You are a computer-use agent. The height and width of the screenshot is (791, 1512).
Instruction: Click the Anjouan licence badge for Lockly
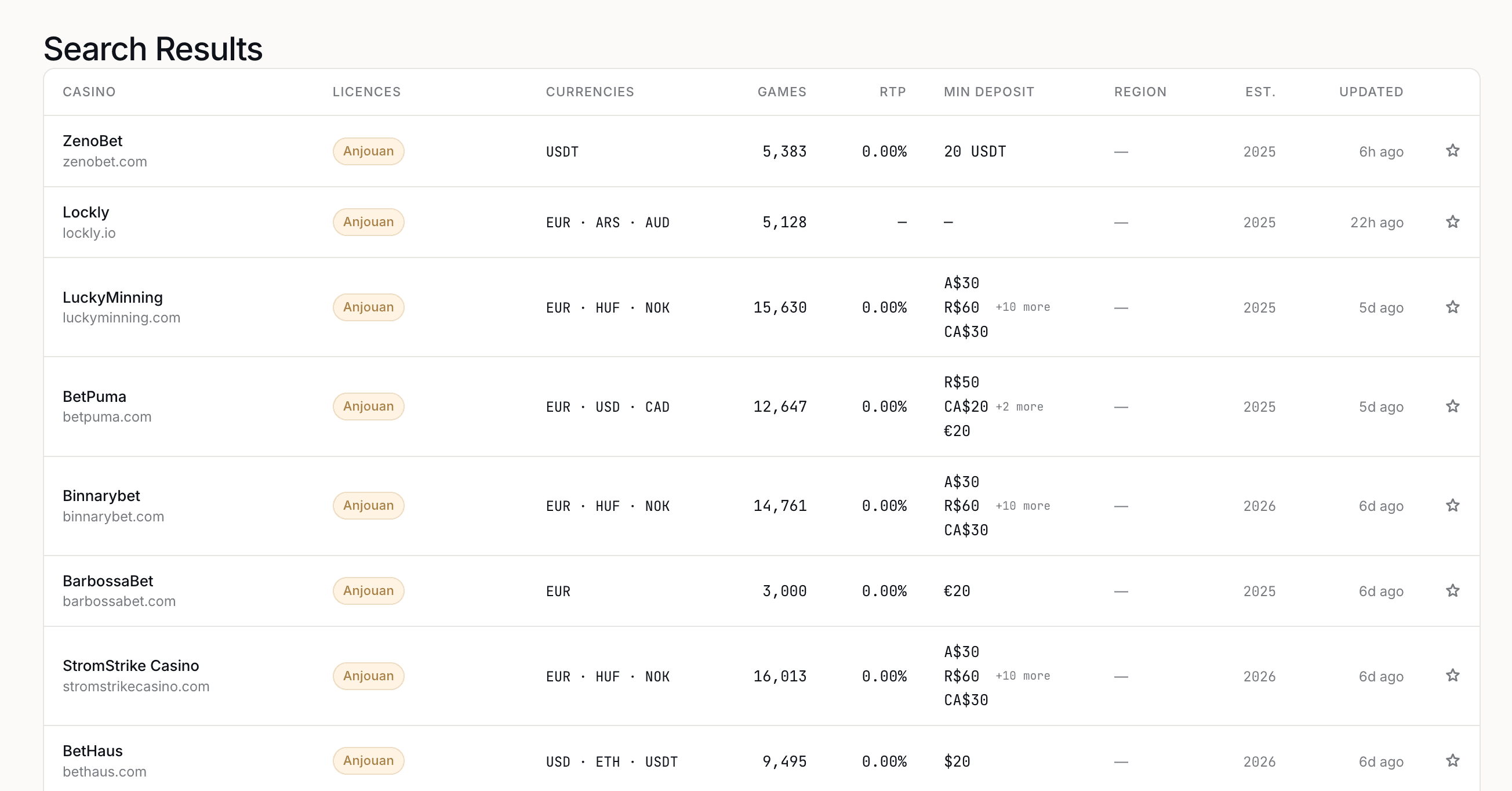369,222
